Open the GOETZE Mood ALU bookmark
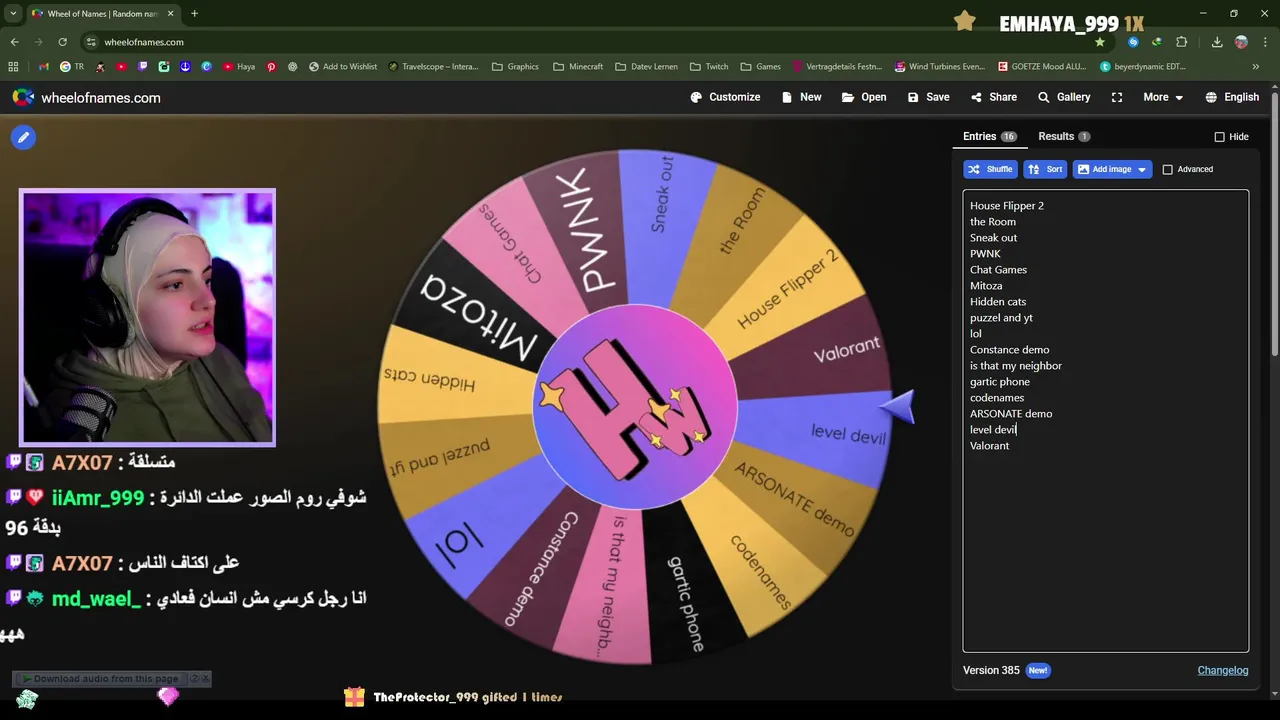 pos(1042,67)
